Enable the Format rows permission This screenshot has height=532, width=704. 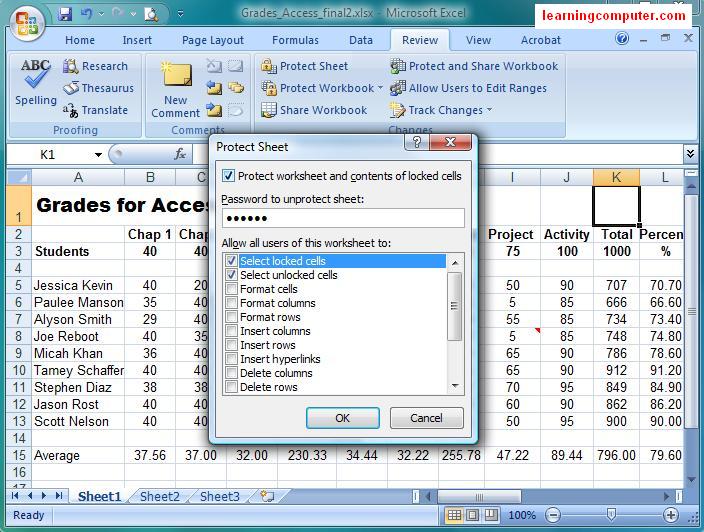[231, 317]
